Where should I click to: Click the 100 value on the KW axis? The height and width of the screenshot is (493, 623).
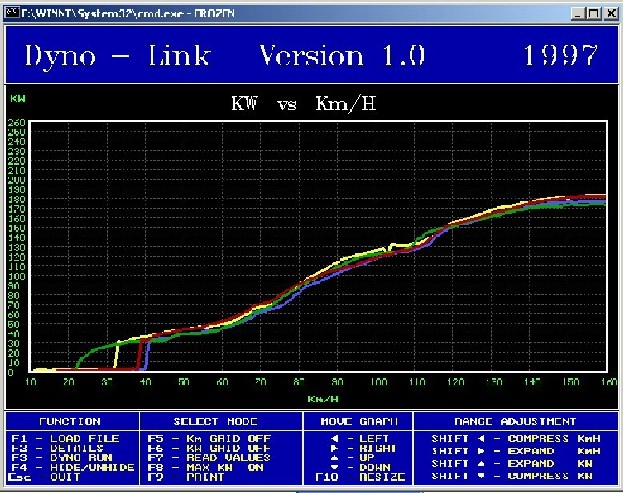tap(16, 276)
